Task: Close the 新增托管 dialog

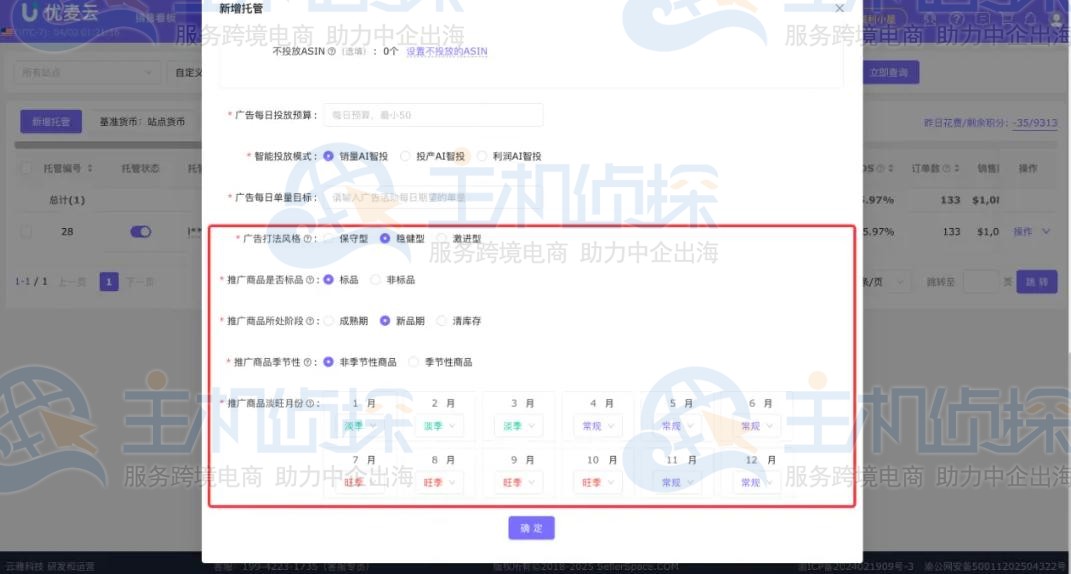Action: [x=839, y=8]
